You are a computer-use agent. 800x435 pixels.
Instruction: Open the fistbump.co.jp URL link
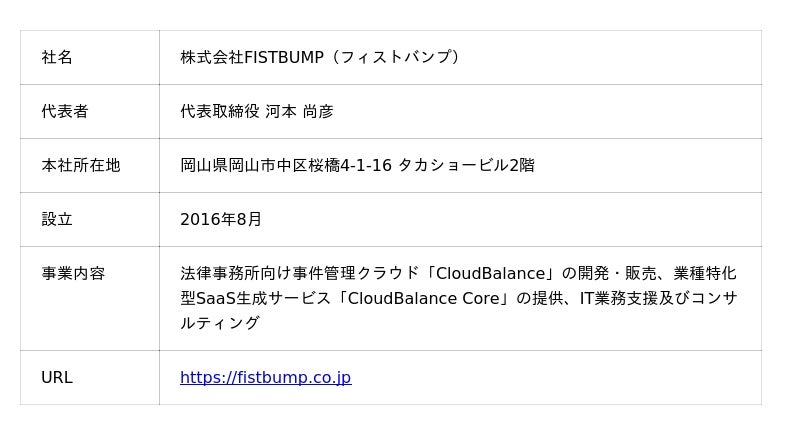(265, 378)
